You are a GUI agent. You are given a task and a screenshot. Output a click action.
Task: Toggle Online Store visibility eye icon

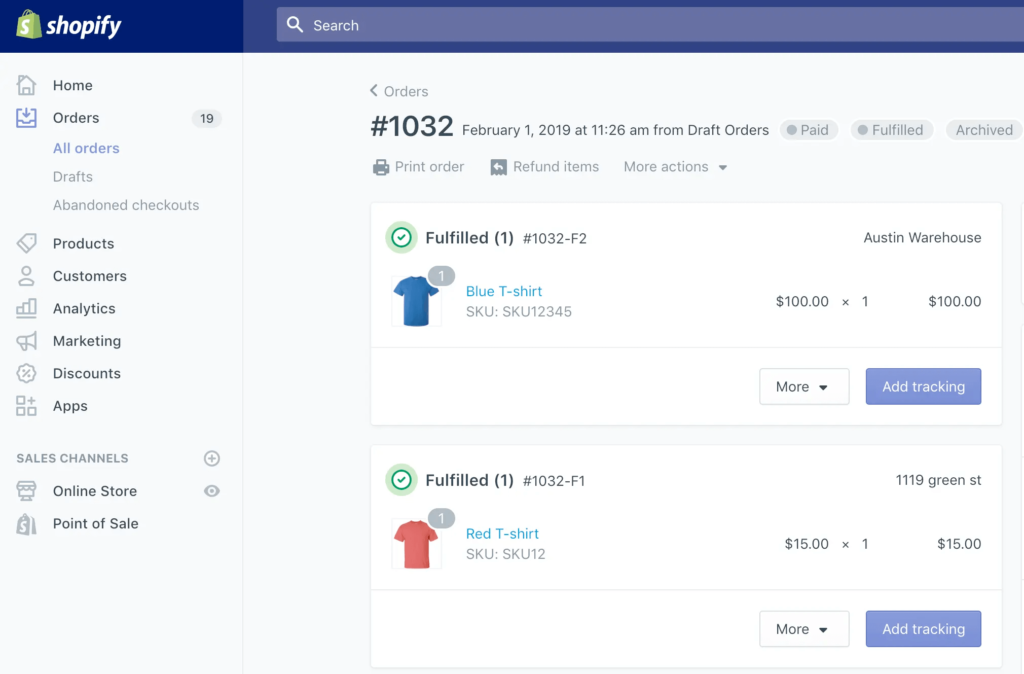pyautogui.click(x=211, y=491)
